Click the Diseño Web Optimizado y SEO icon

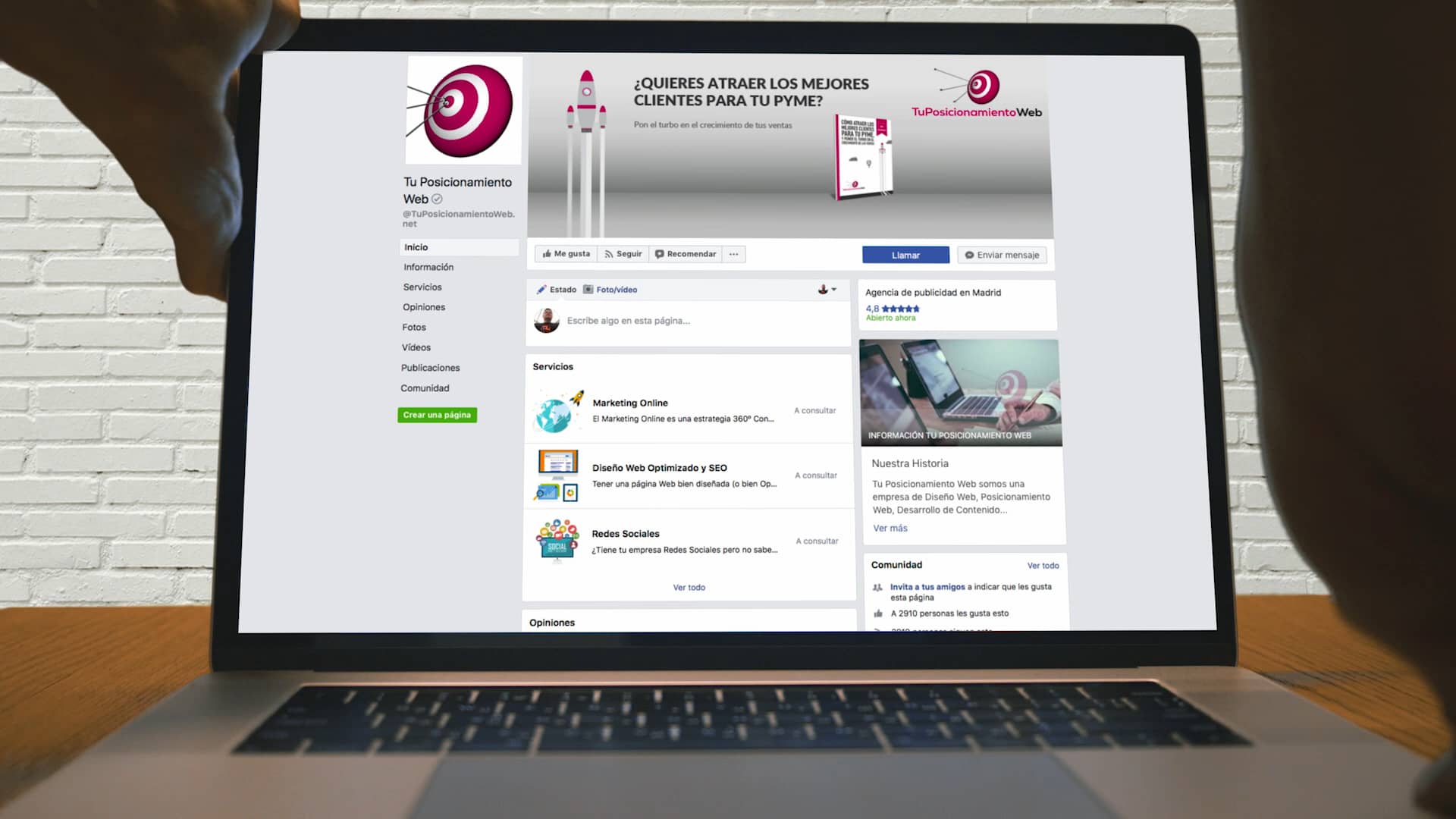click(557, 476)
